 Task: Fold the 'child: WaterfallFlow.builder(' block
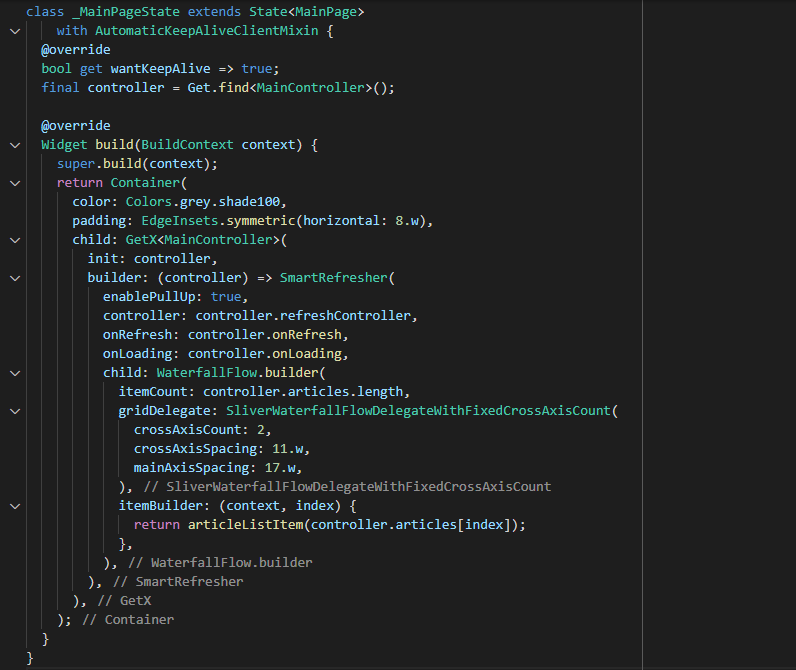15,373
